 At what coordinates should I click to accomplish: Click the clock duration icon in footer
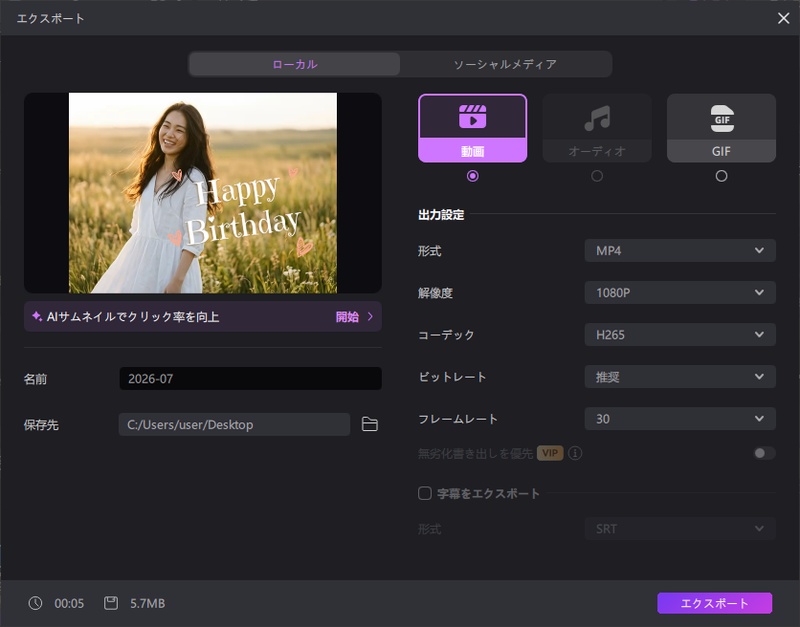click(35, 603)
